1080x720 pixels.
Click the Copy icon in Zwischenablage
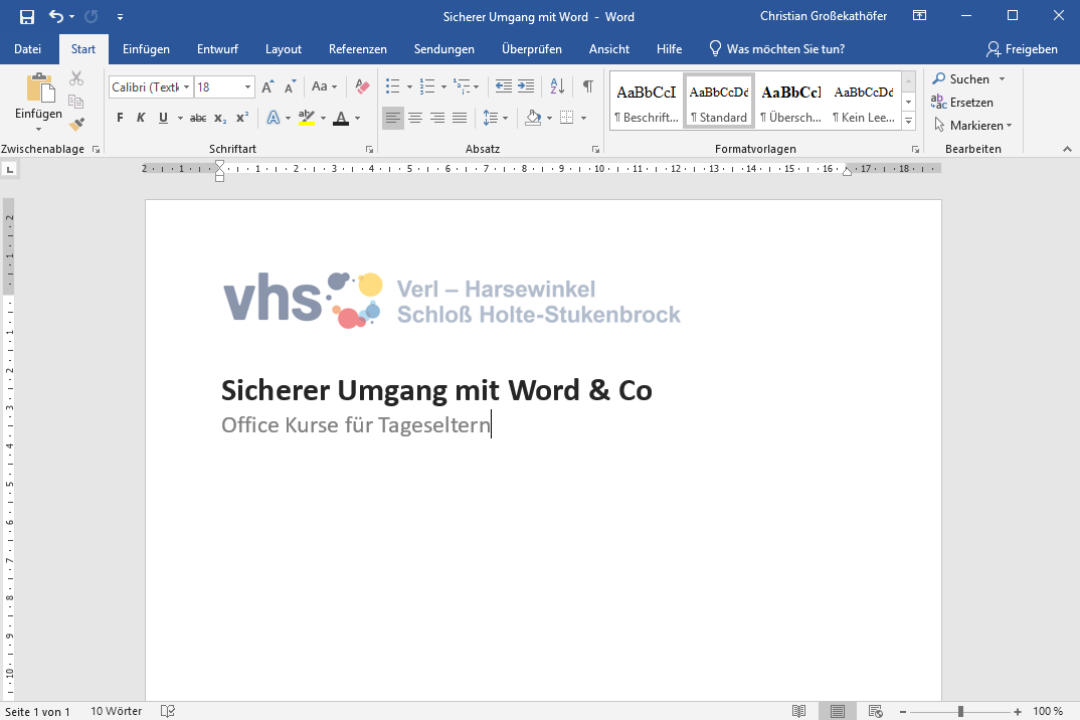pyautogui.click(x=76, y=102)
